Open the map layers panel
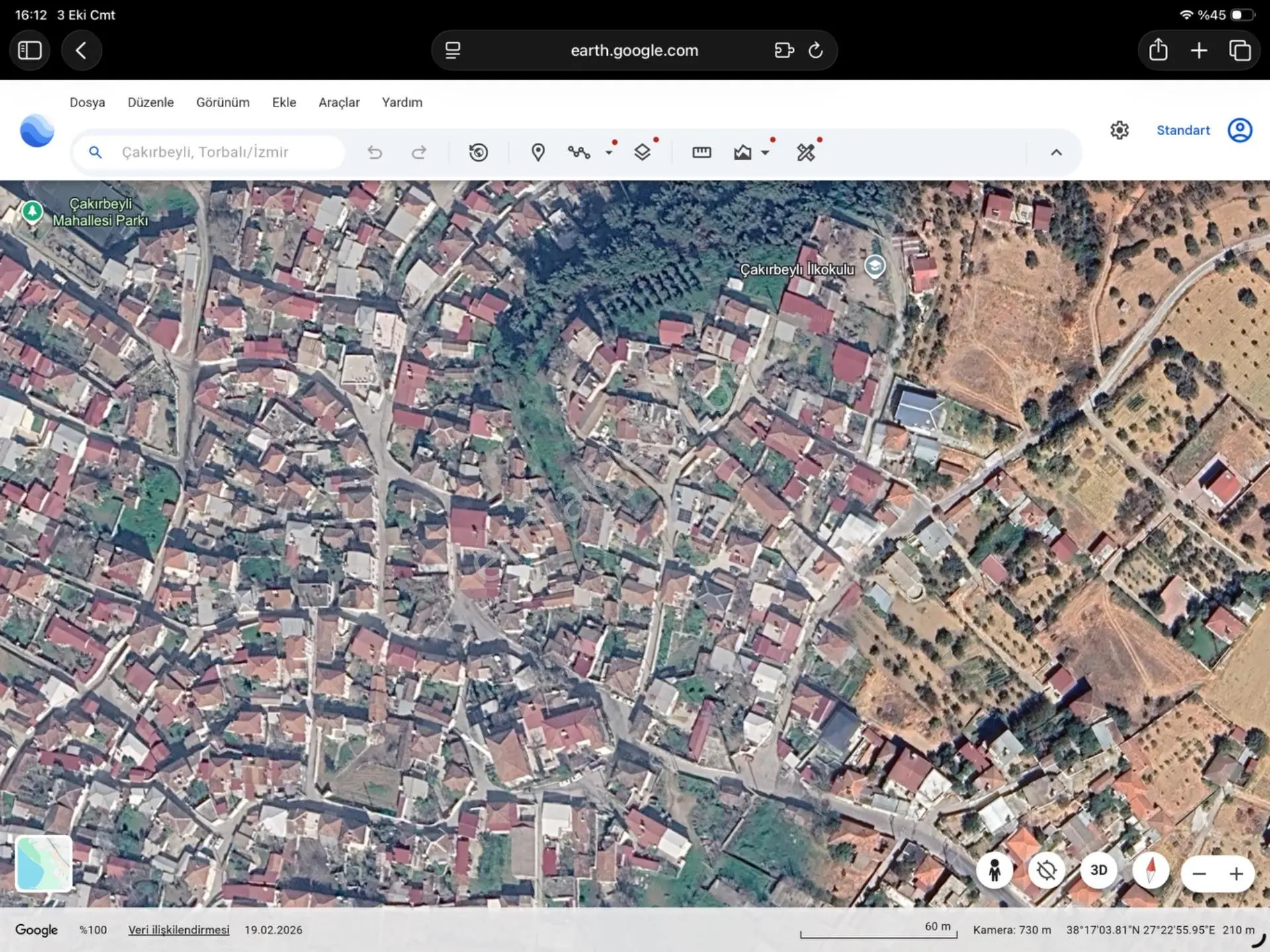This screenshot has height=952, width=1270. click(x=642, y=153)
